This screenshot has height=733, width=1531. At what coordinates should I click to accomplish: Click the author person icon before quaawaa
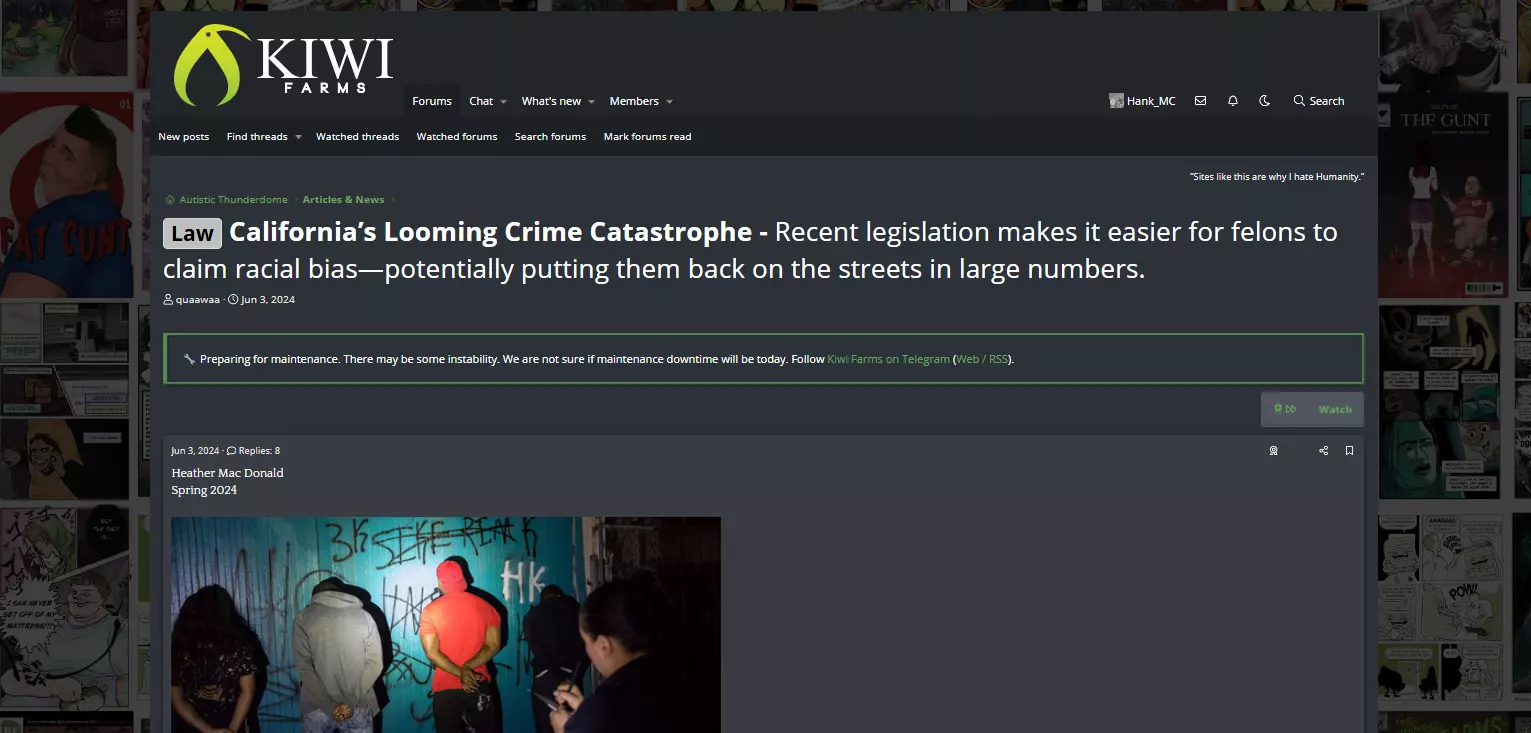click(x=169, y=300)
